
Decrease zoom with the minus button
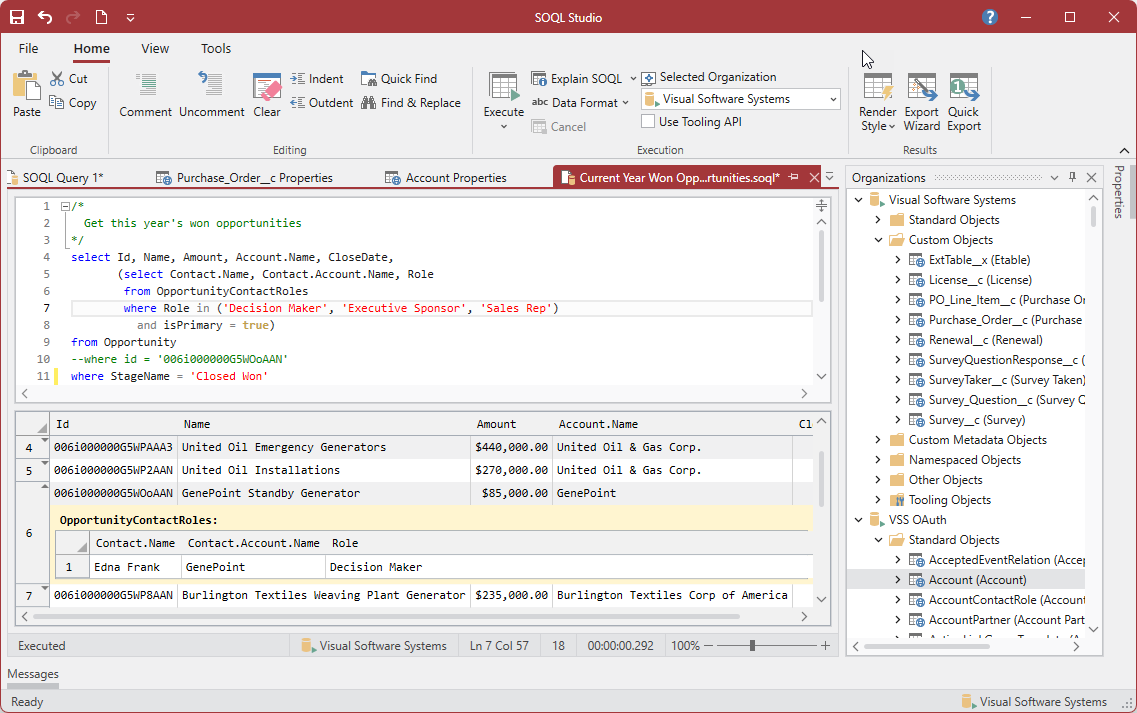708,646
